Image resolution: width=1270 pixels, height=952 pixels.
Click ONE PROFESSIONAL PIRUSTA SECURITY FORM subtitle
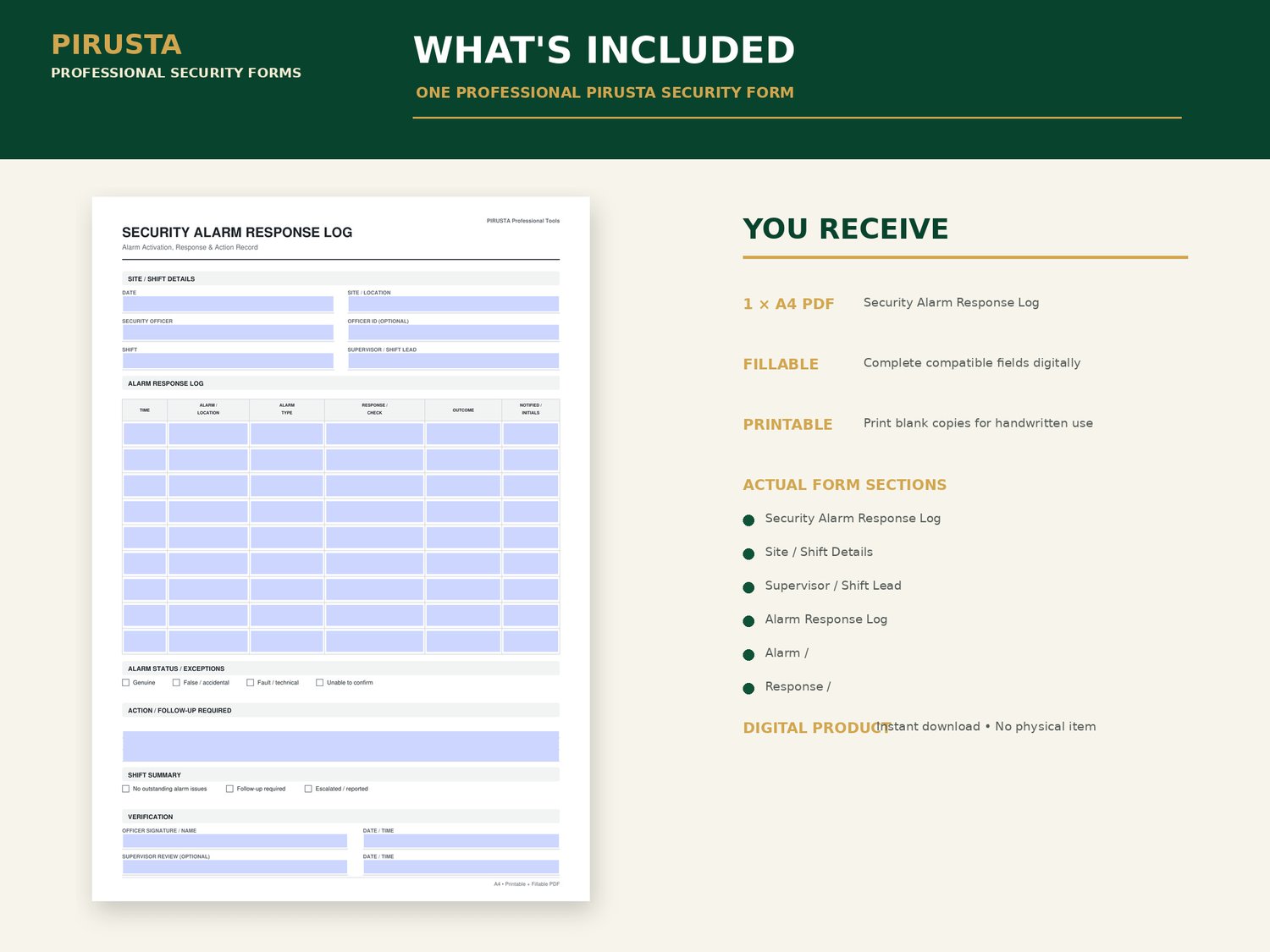point(605,92)
